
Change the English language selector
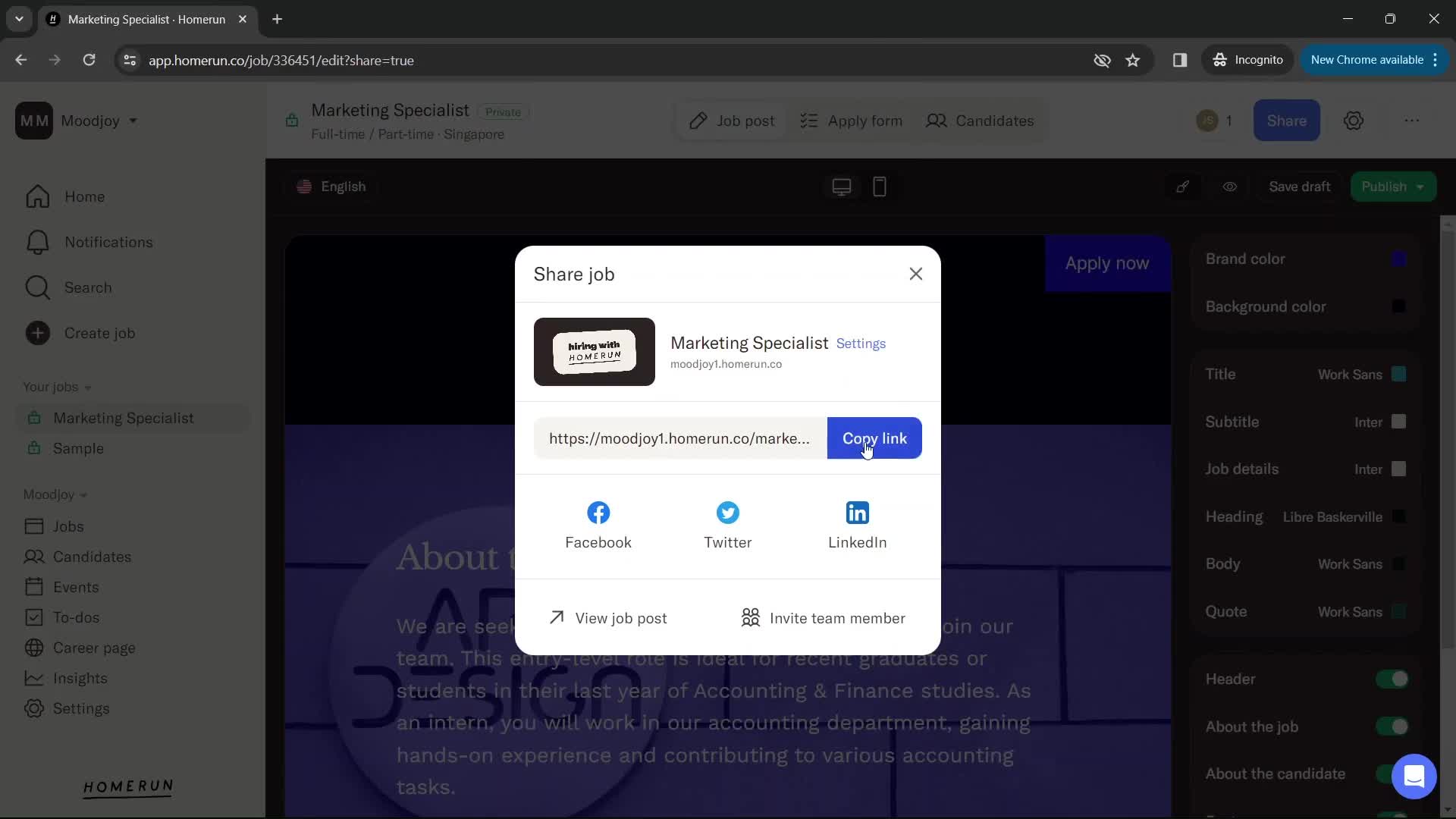pyautogui.click(x=331, y=187)
